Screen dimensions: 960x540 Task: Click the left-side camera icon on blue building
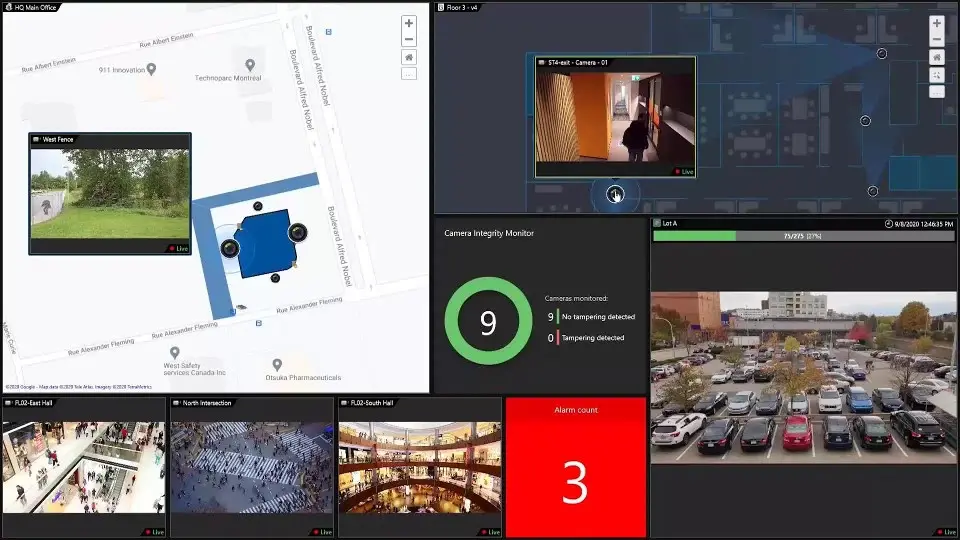coord(230,247)
